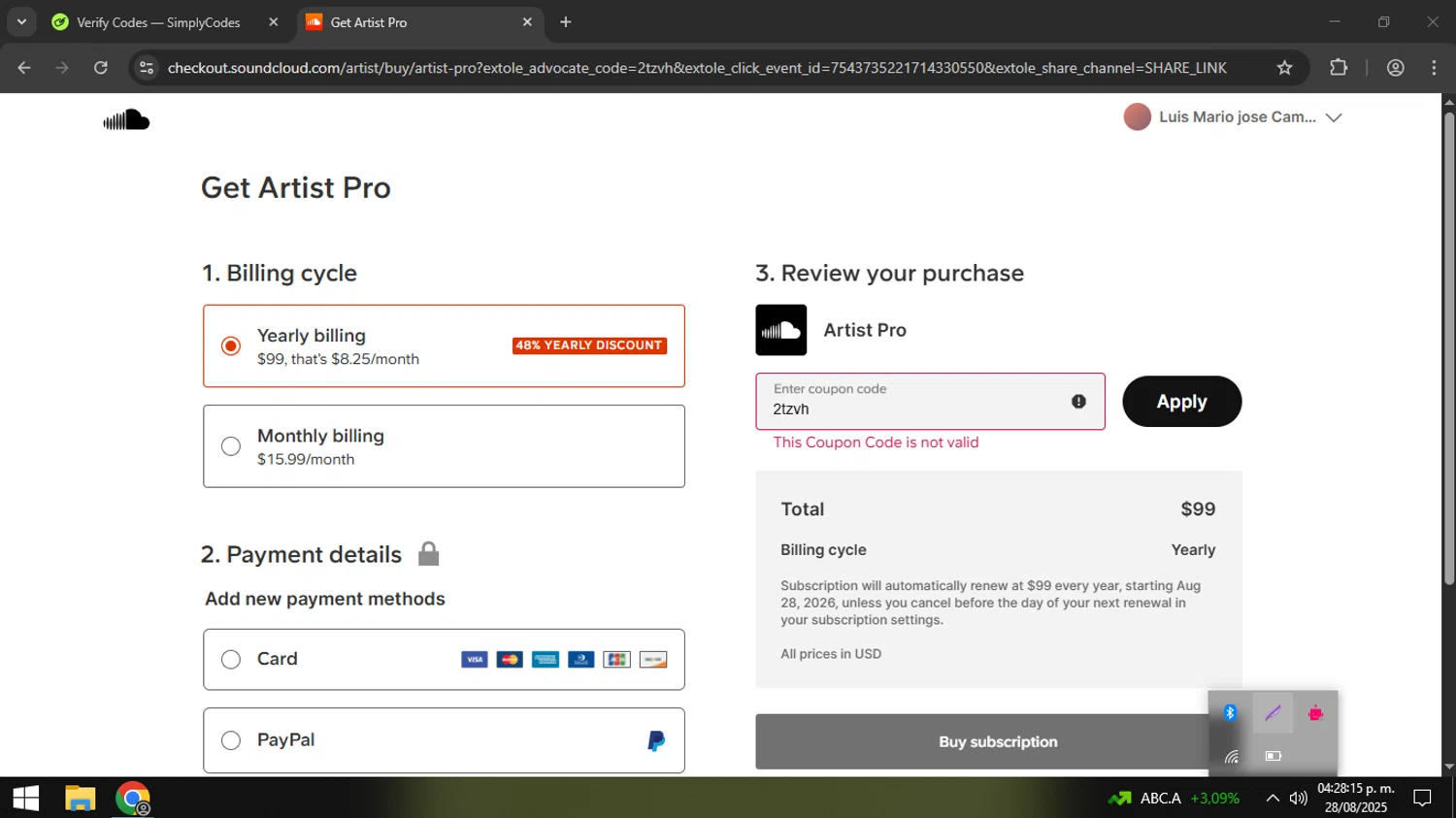Close the Get Artist Pro tab
This screenshot has width=1456, height=818.
point(527,22)
